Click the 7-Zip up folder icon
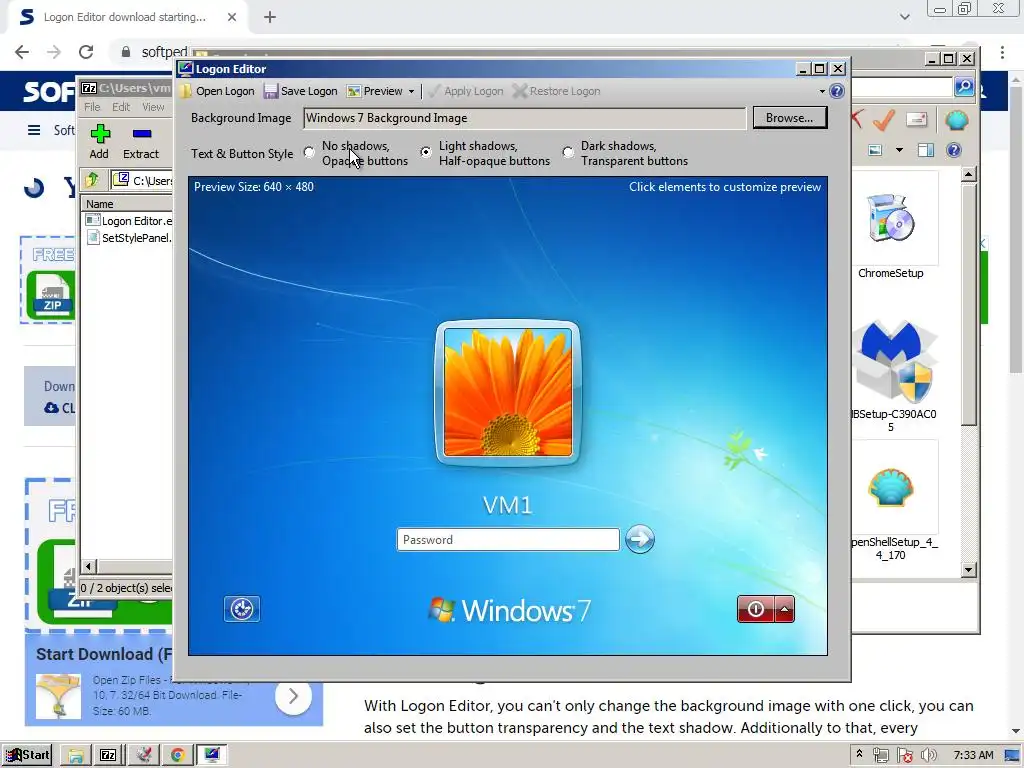 pyautogui.click(x=92, y=180)
